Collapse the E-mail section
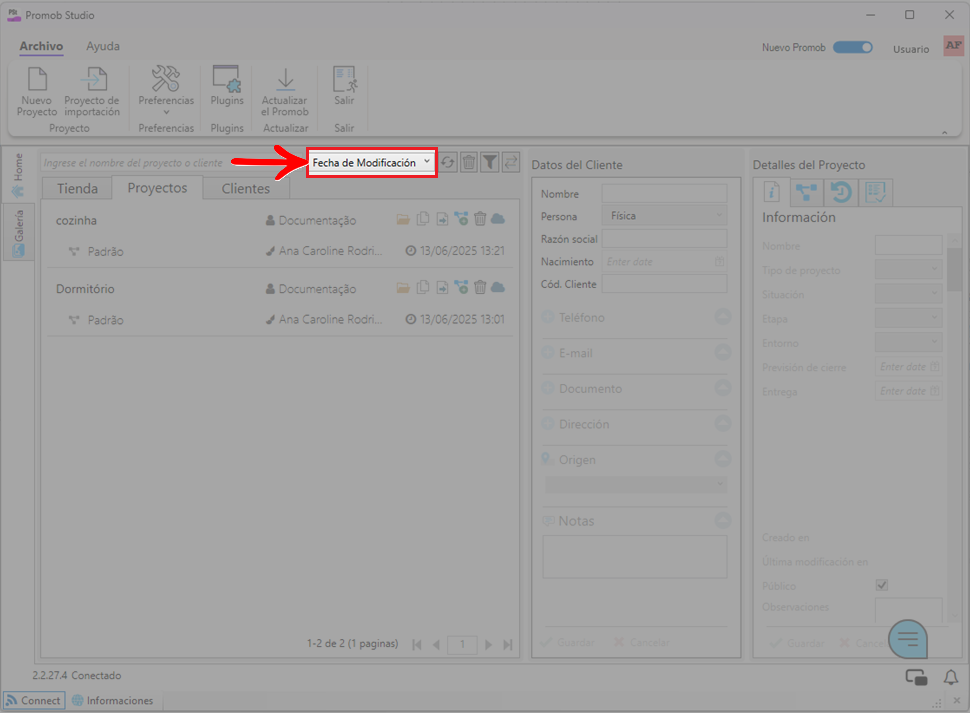The width and height of the screenshot is (970, 713). [x=723, y=352]
